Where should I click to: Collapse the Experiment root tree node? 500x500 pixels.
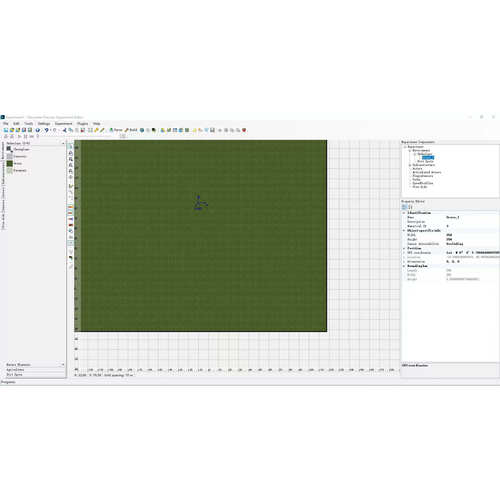click(x=405, y=147)
